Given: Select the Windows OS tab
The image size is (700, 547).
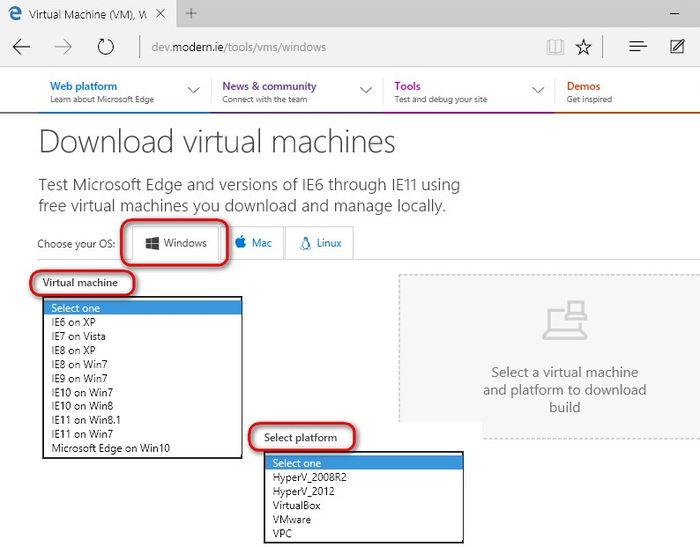Looking at the screenshot, I should click(x=176, y=243).
